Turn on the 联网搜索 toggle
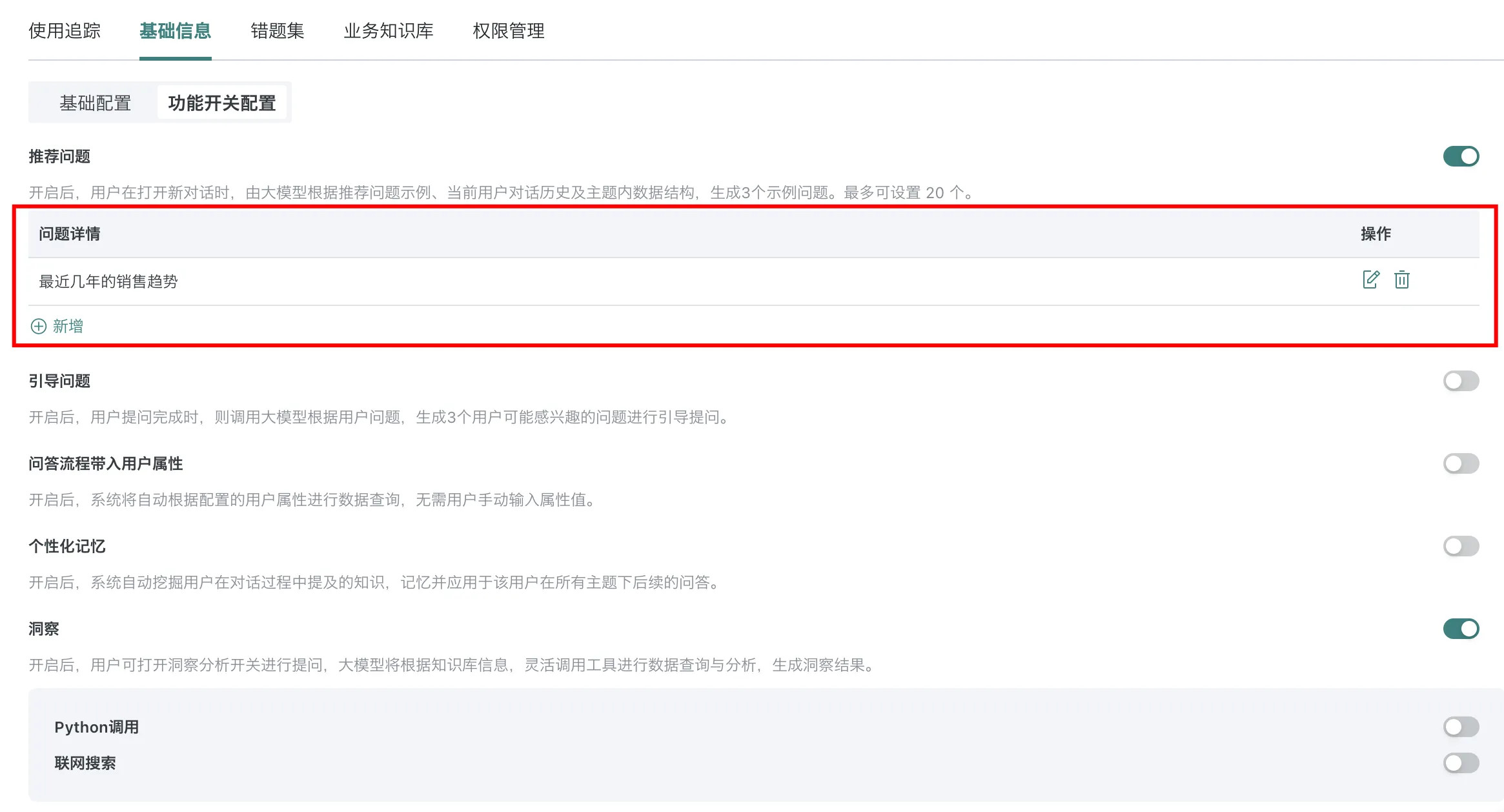1504x812 pixels. (x=1461, y=763)
